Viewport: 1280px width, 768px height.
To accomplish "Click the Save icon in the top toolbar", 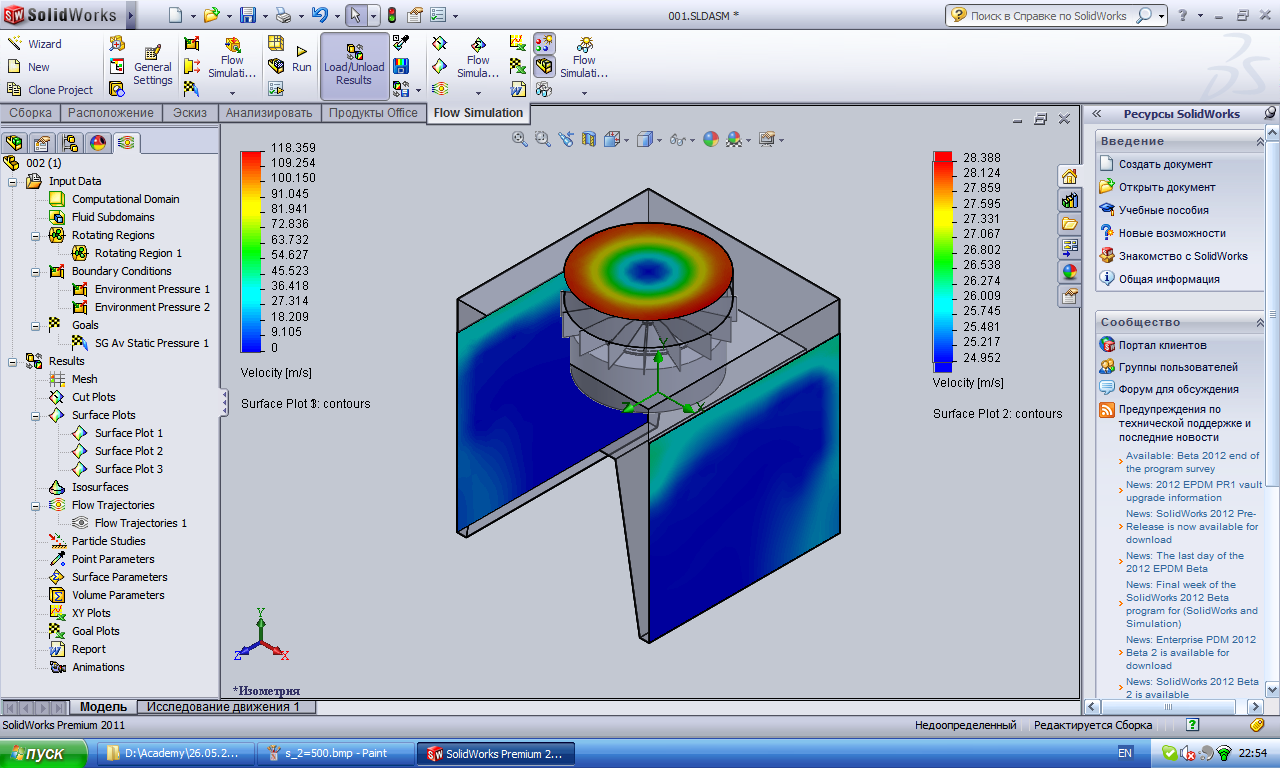I will [x=248, y=15].
